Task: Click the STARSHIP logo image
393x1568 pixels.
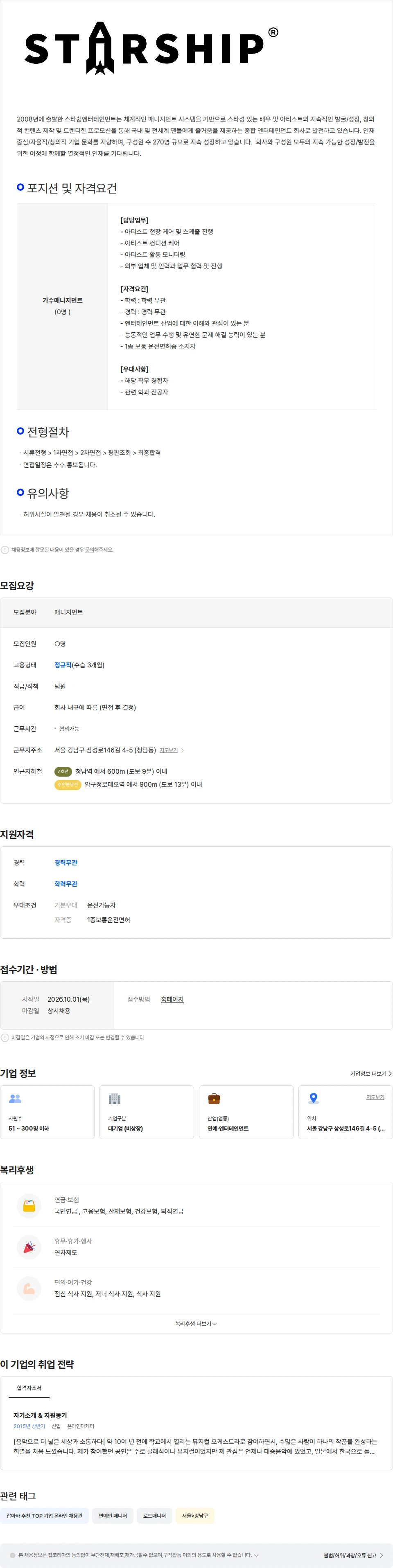Action: (151, 47)
